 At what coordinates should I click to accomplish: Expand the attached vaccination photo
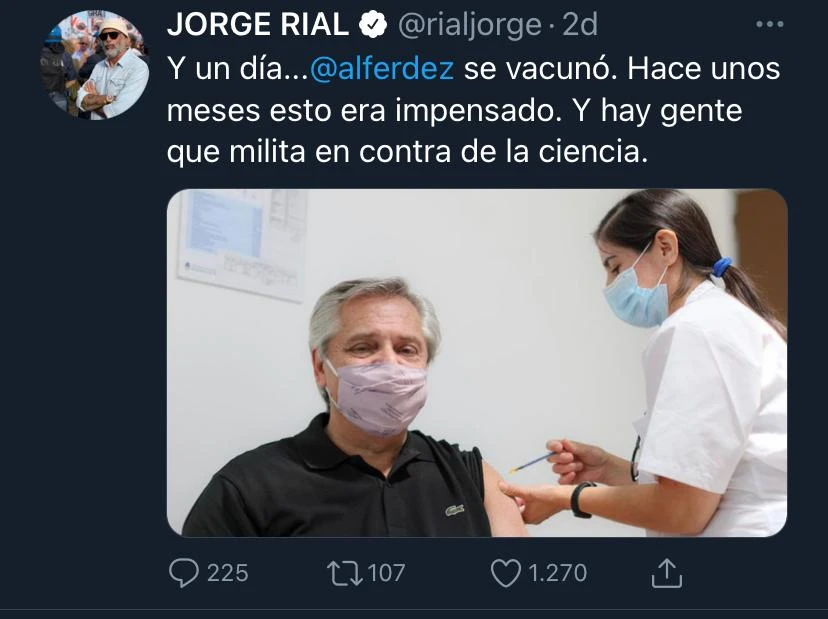click(477, 363)
